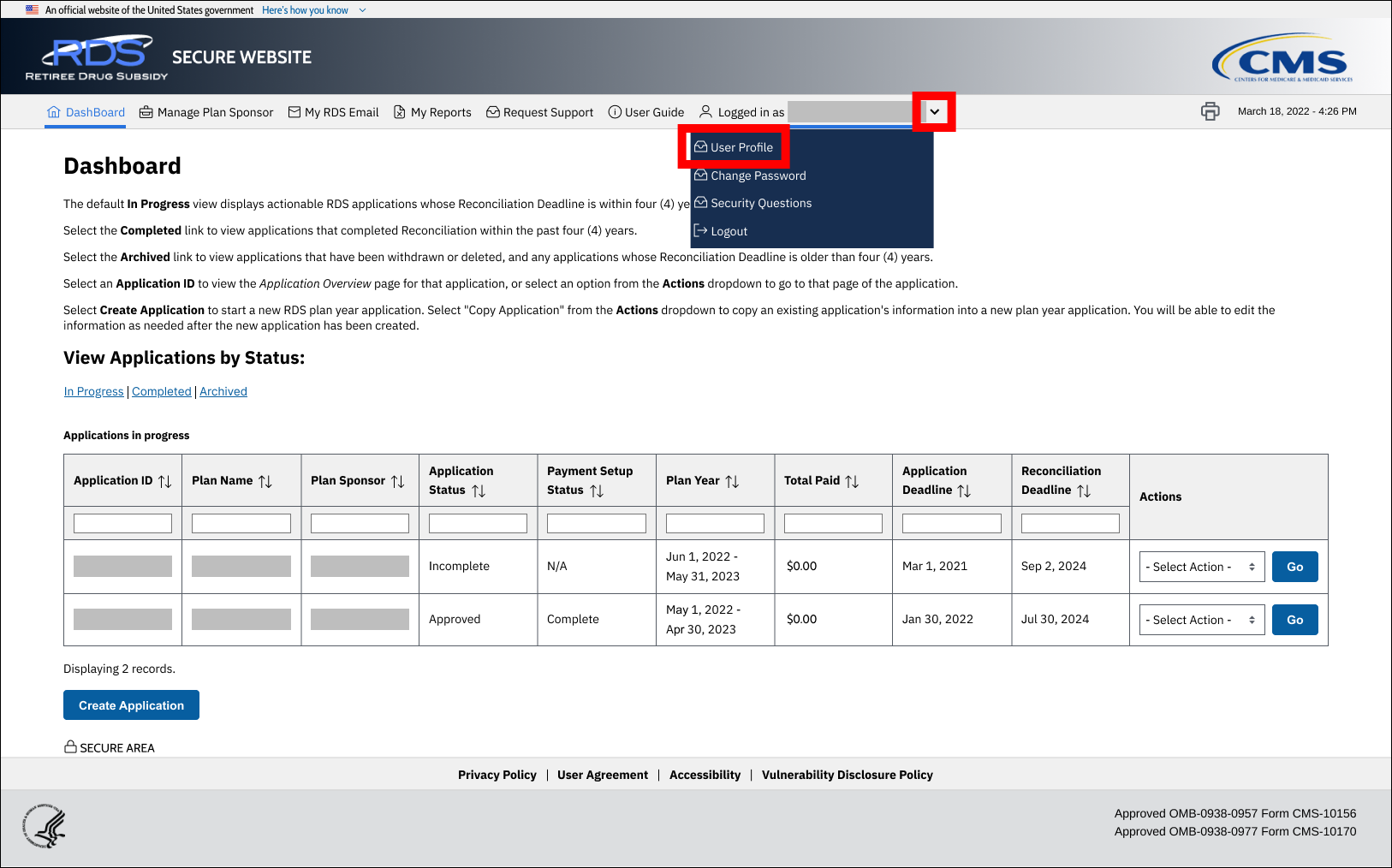This screenshot has width=1392, height=868.
Task: Click the printer icon near the date
Action: click(1210, 111)
